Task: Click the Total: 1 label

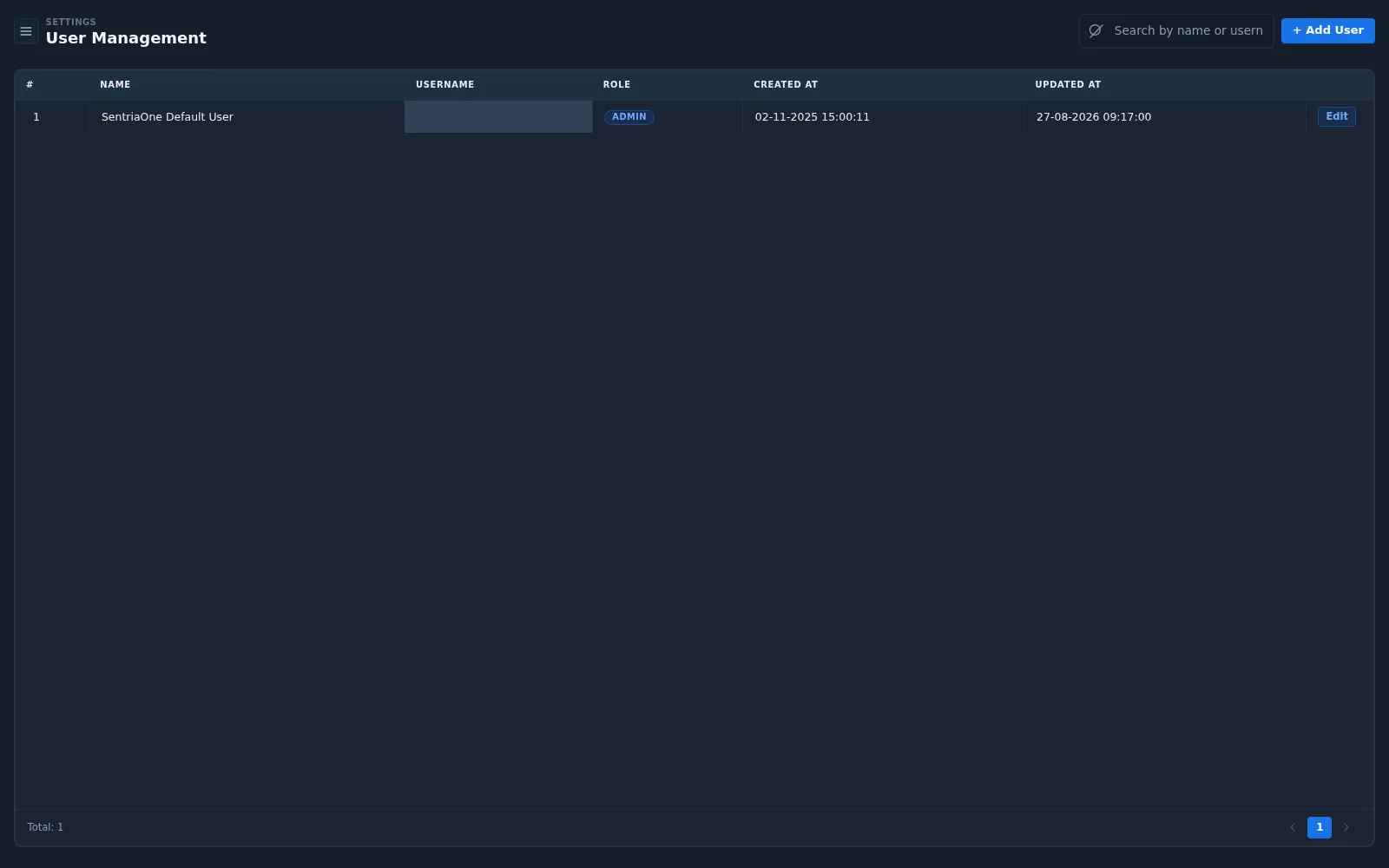Action: pyautogui.click(x=45, y=827)
